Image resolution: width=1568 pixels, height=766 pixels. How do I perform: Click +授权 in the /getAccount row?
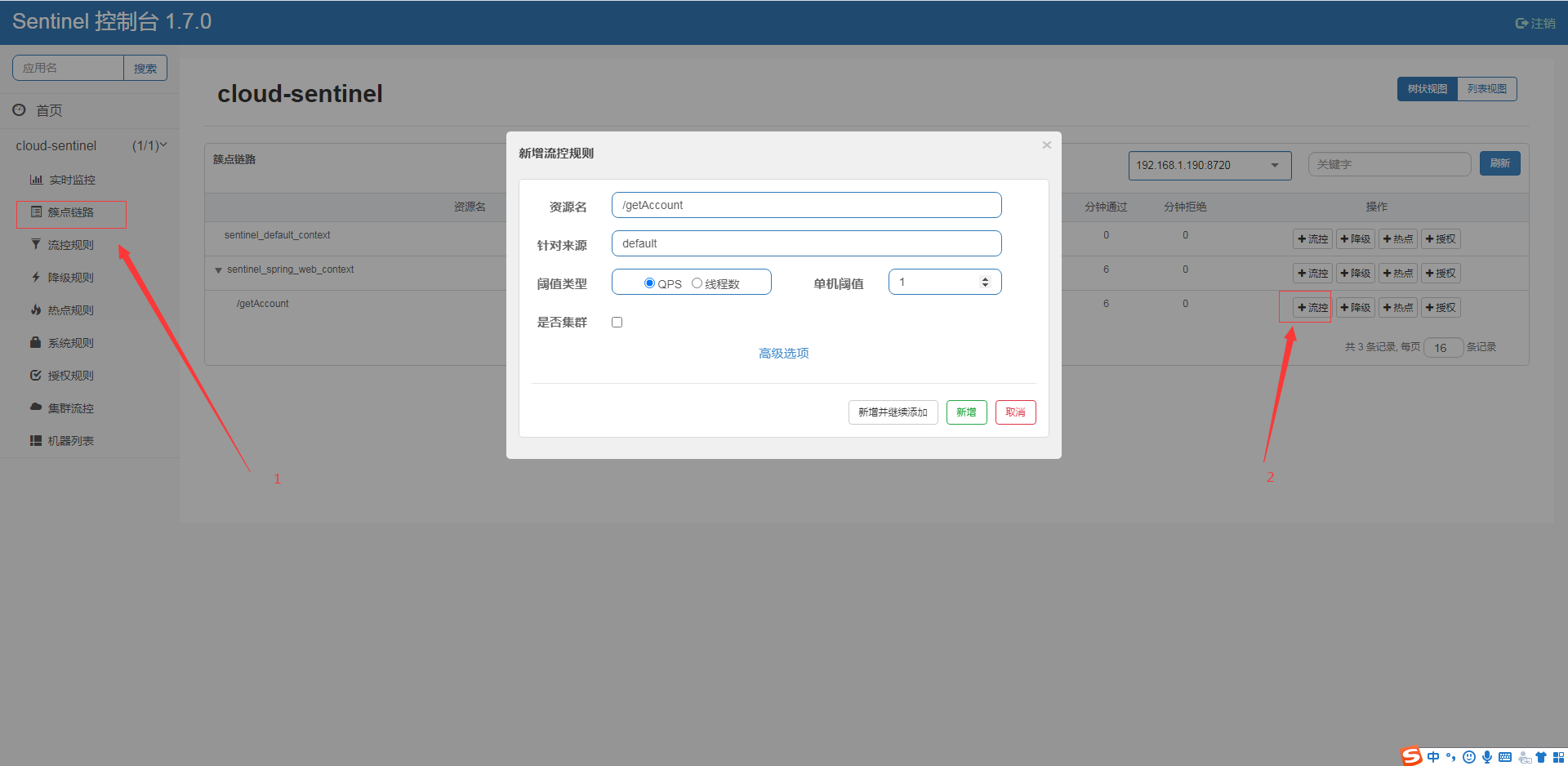pos(1441,308)
